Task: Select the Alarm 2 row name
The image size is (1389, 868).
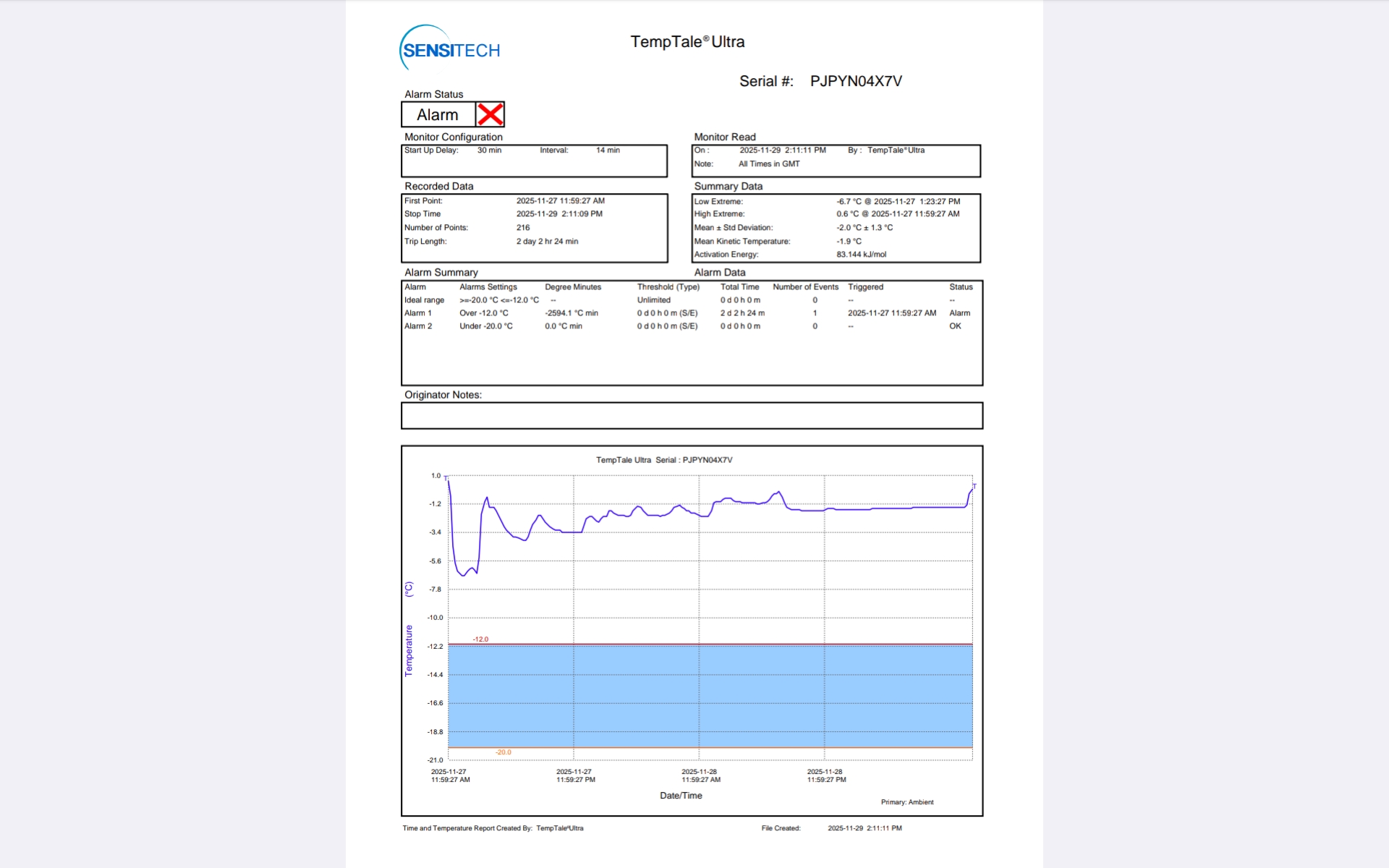Action: [418, 326]
